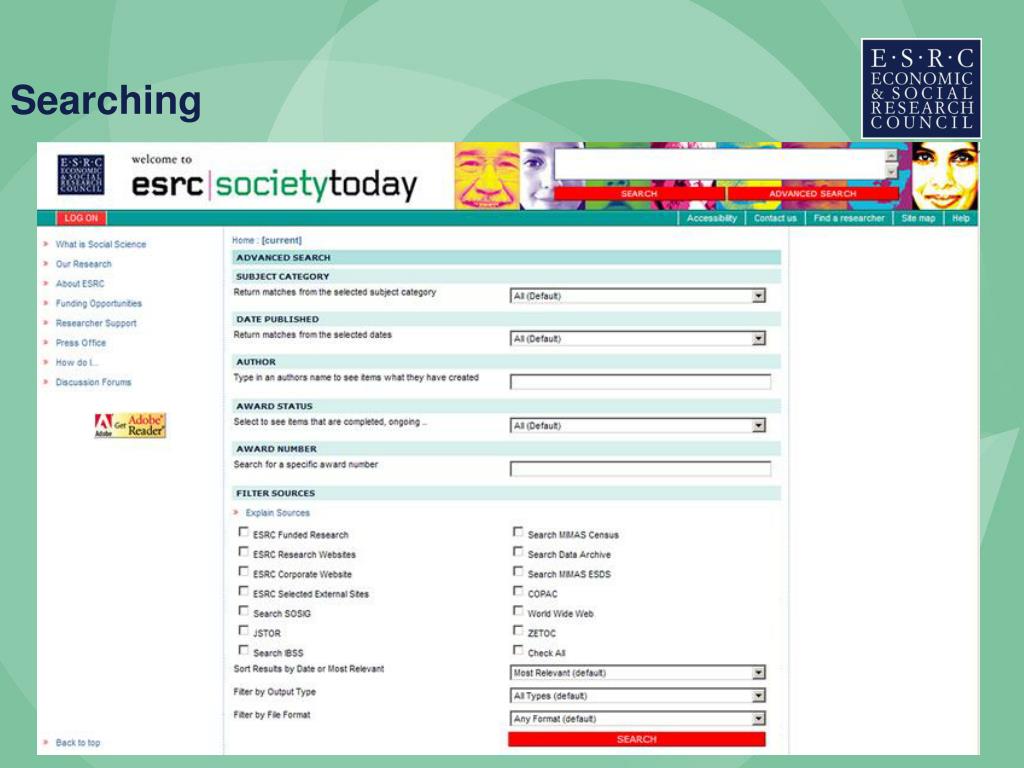Tick the Search MIMAS ESDS checkbox
The width and height of the screenshot is (1024, 768).
[x=518, y=571]
